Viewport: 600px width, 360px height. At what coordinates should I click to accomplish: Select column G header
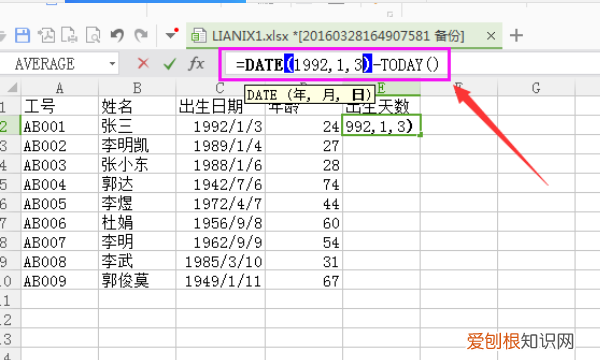pyautogui.click(x=536, y=88)
